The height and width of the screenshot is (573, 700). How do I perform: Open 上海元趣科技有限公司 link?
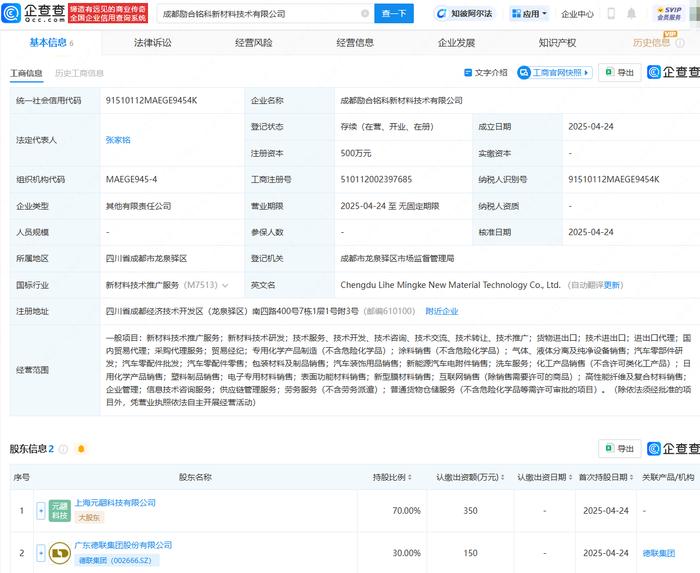(x=115, y=503)
